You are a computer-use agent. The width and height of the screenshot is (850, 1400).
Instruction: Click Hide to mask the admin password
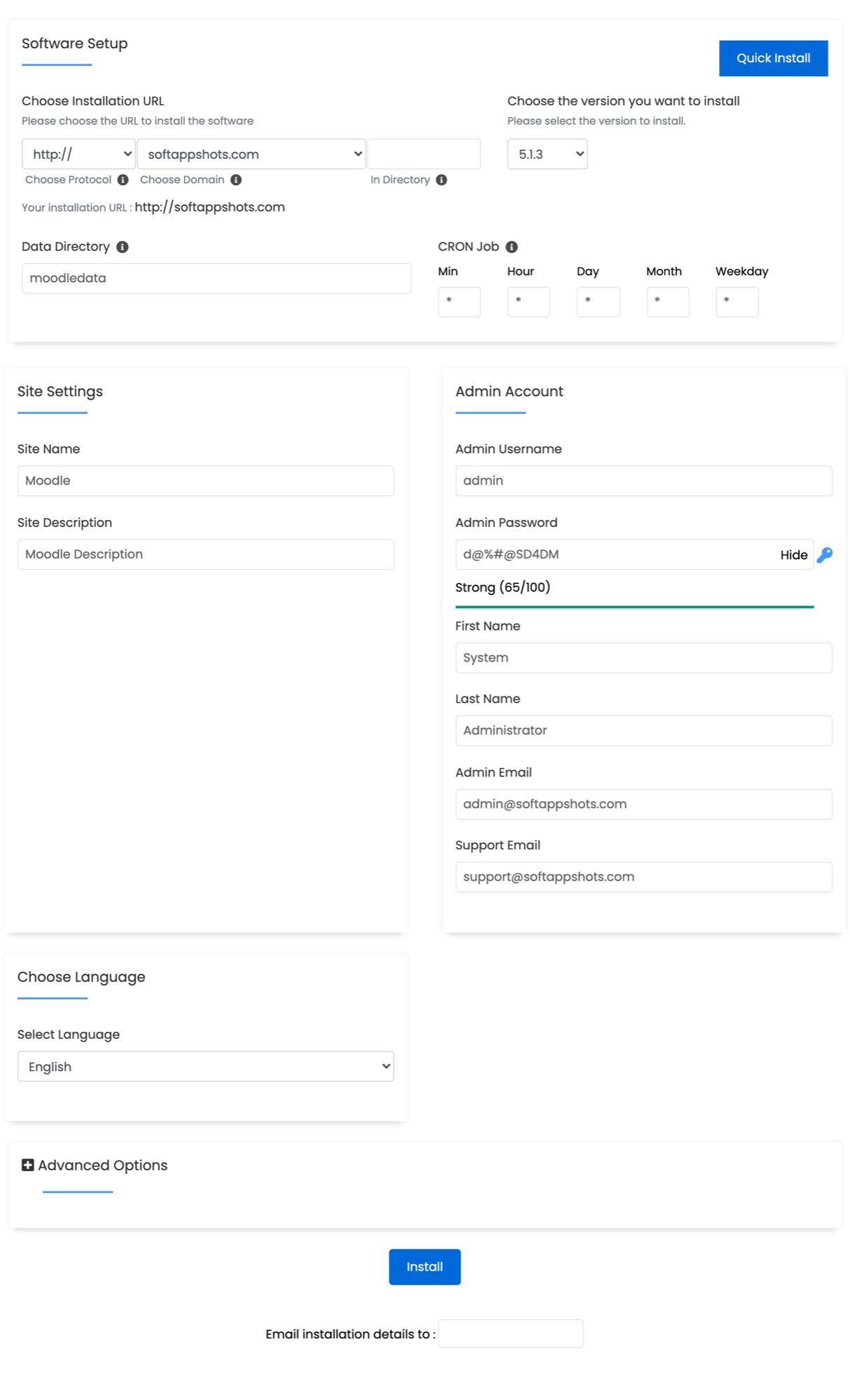794,555
